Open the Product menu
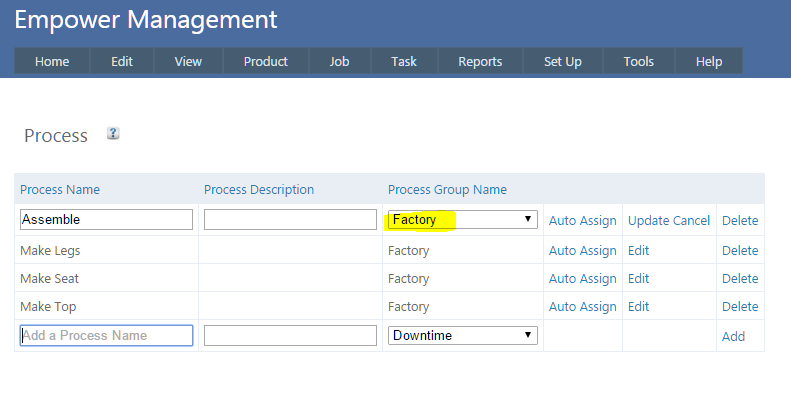The height and width of the screenshot is (402, 791). (265, 61)
